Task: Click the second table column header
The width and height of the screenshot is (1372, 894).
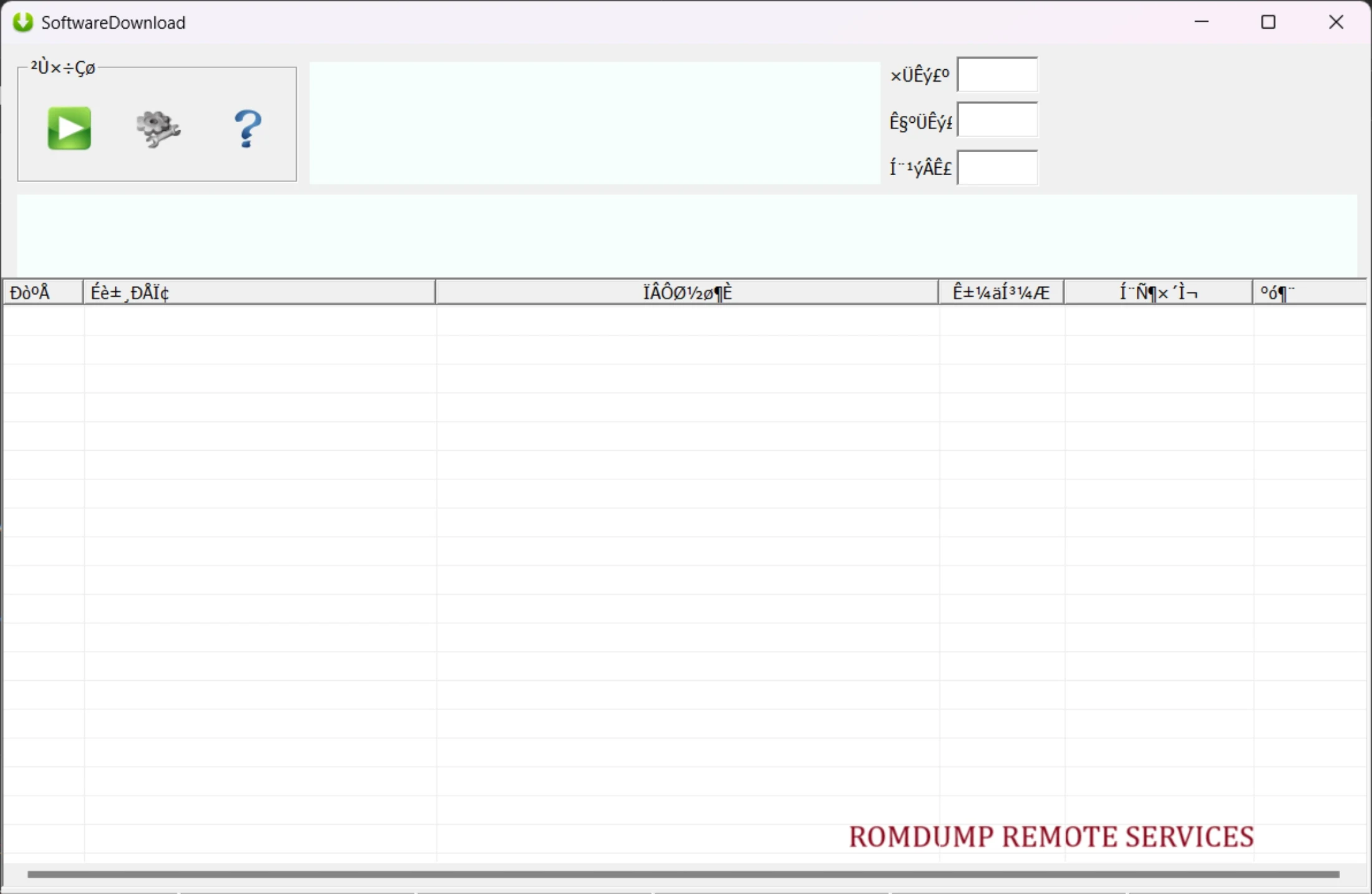Action: click(x=259, y=292)
